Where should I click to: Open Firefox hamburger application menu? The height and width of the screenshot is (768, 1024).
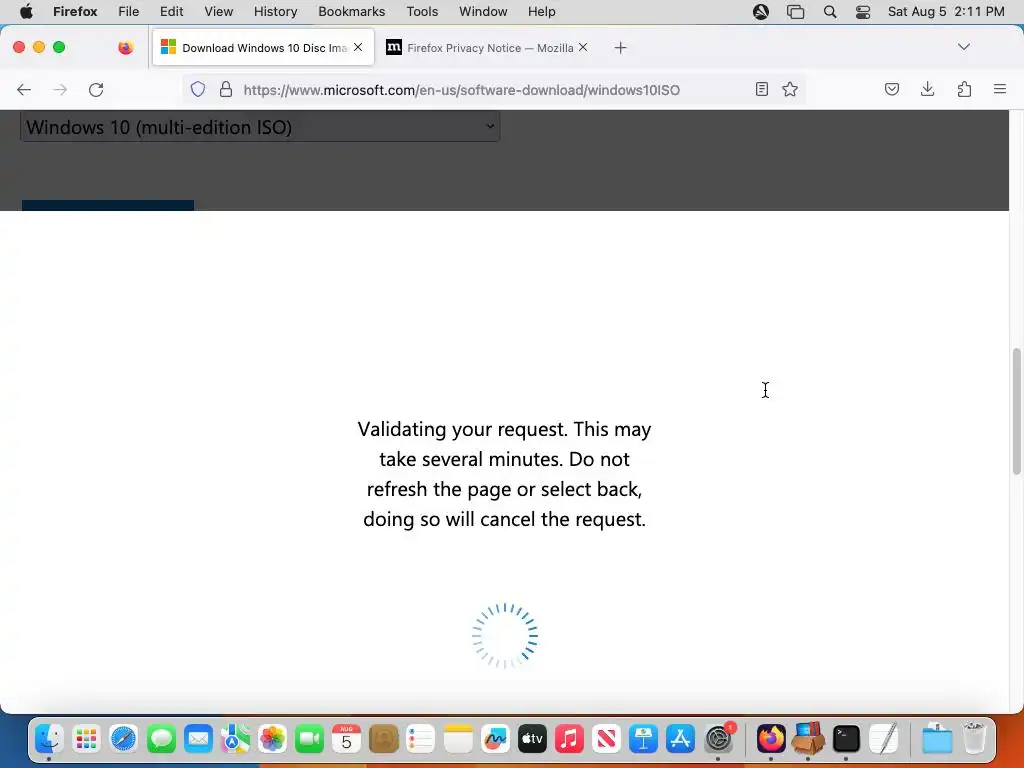point(1000,89)
